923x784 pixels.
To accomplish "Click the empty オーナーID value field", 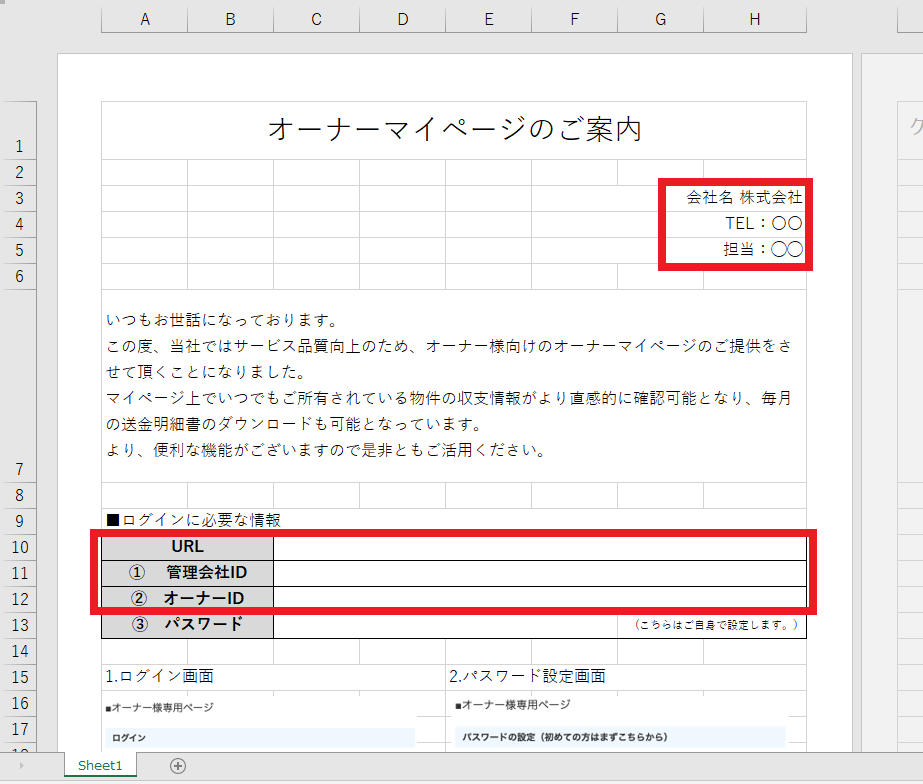I will pyautogui.click(x=539, y=598).
